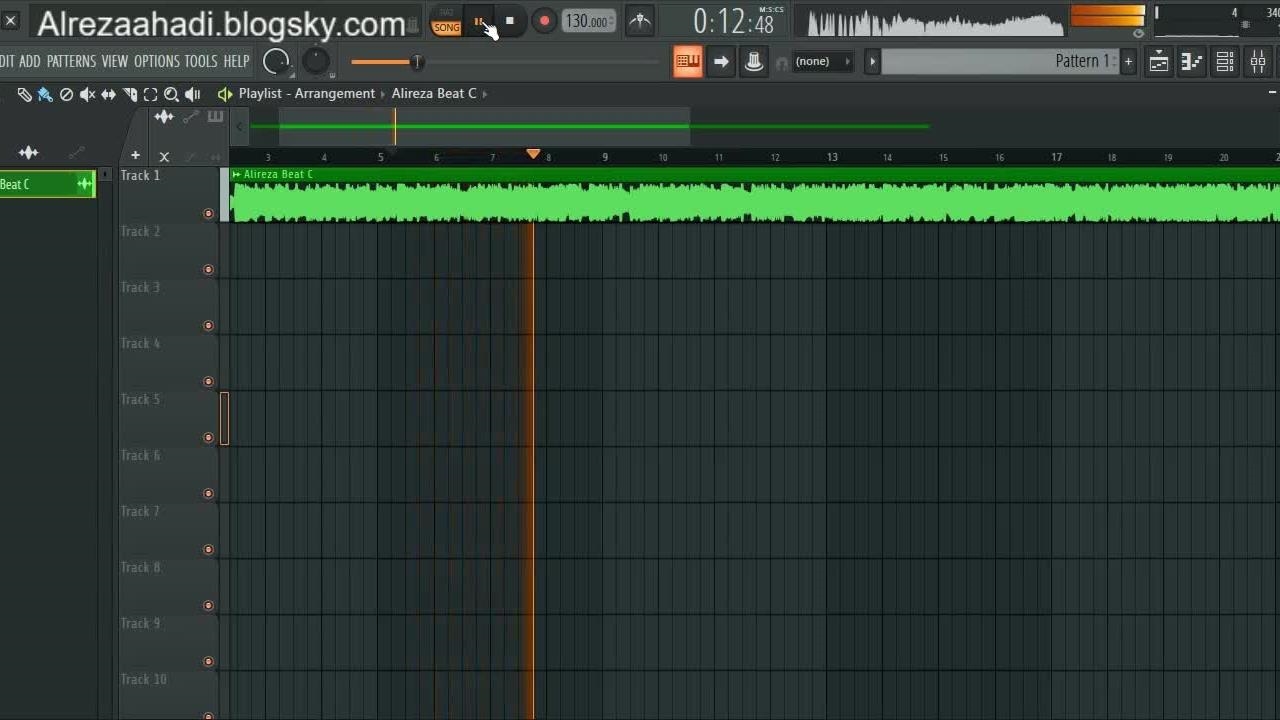
Task: Toggle Song/Pattern mode button
Action: click(x=446, y=22)
